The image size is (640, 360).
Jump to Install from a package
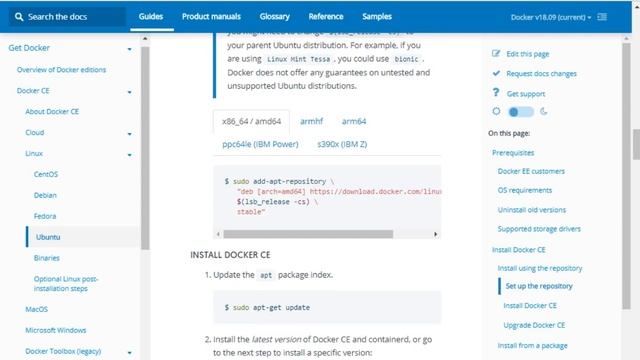pyautogui.click(x=532, y=346)
